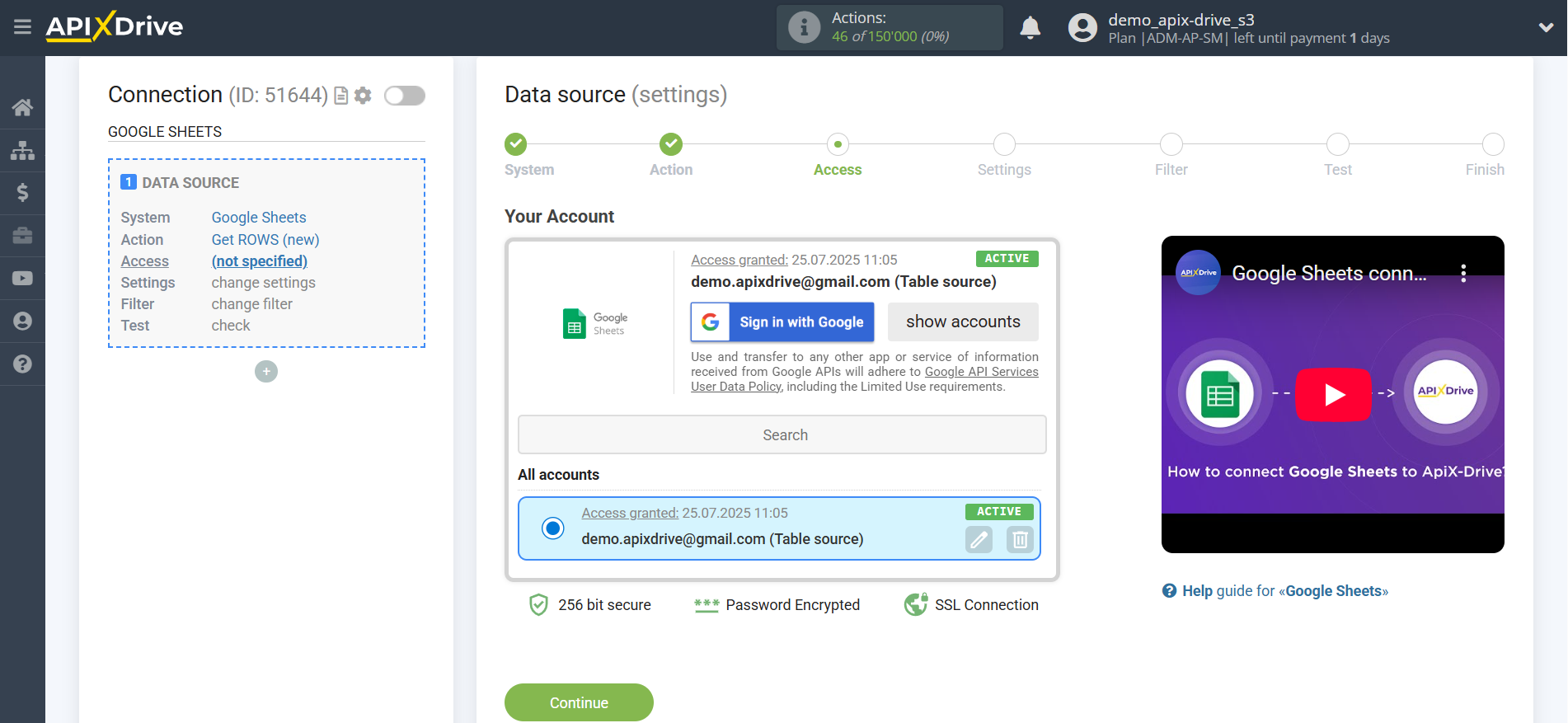Select the demo.apixdrive@gmail.com account radio
The image size is (1568, 723).
coord(553,528)
